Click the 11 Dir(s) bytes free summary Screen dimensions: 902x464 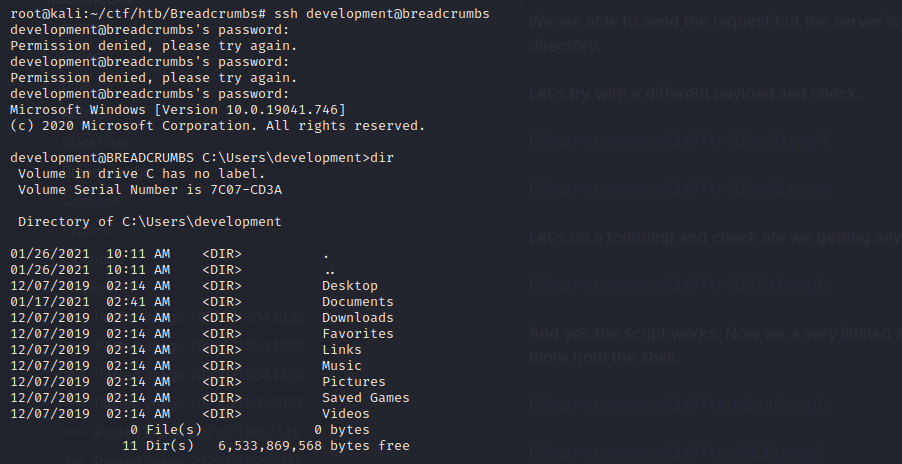tap(265, 446)
